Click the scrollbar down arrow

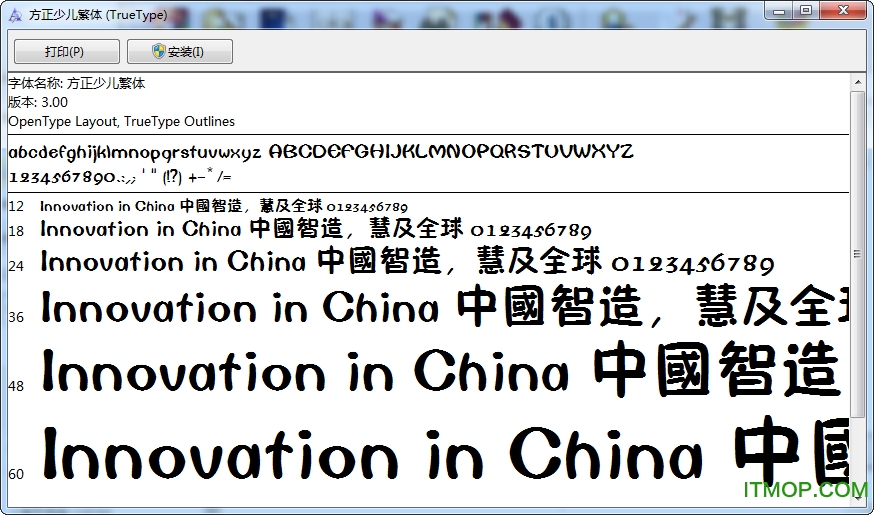click(x=858, y=497)
